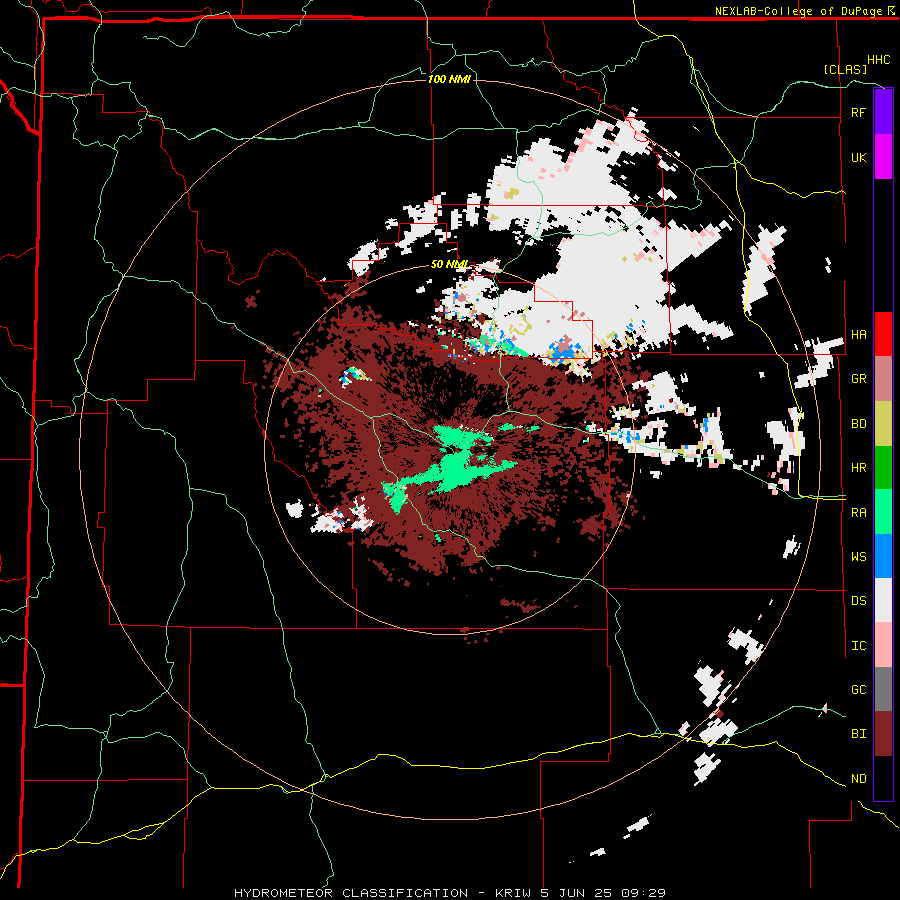Click the GR legend label

point(858,379)
